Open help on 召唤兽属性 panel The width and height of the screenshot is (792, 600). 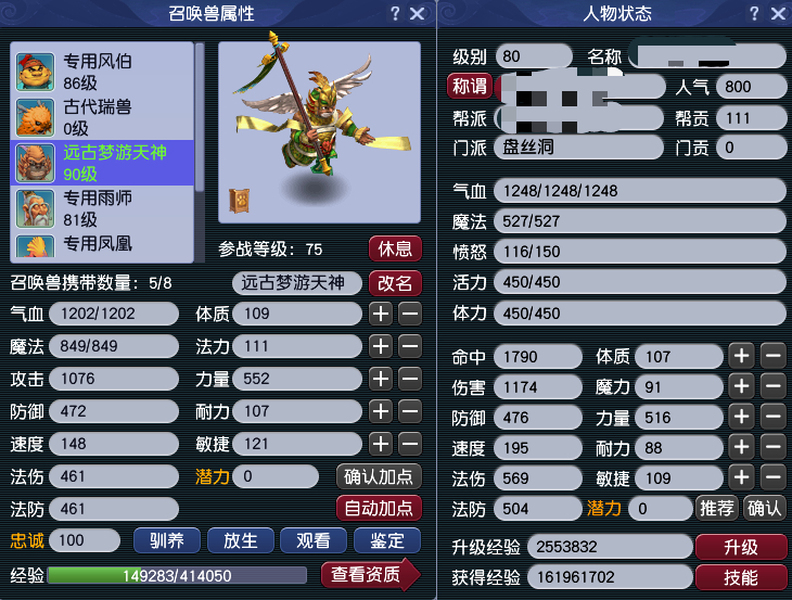click(x=395, y=14)
